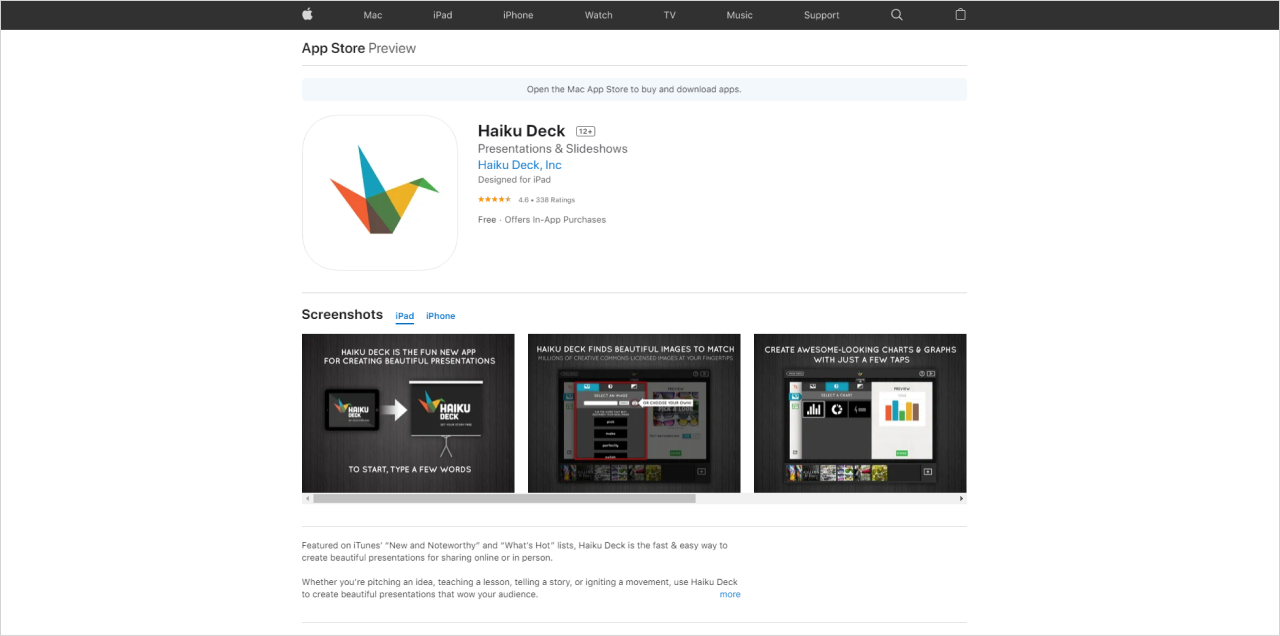This screenshot has width=1280, height=636.
Task: Click the 'Presentations & Slideshows' subtitle
Action: coord(553,149)
